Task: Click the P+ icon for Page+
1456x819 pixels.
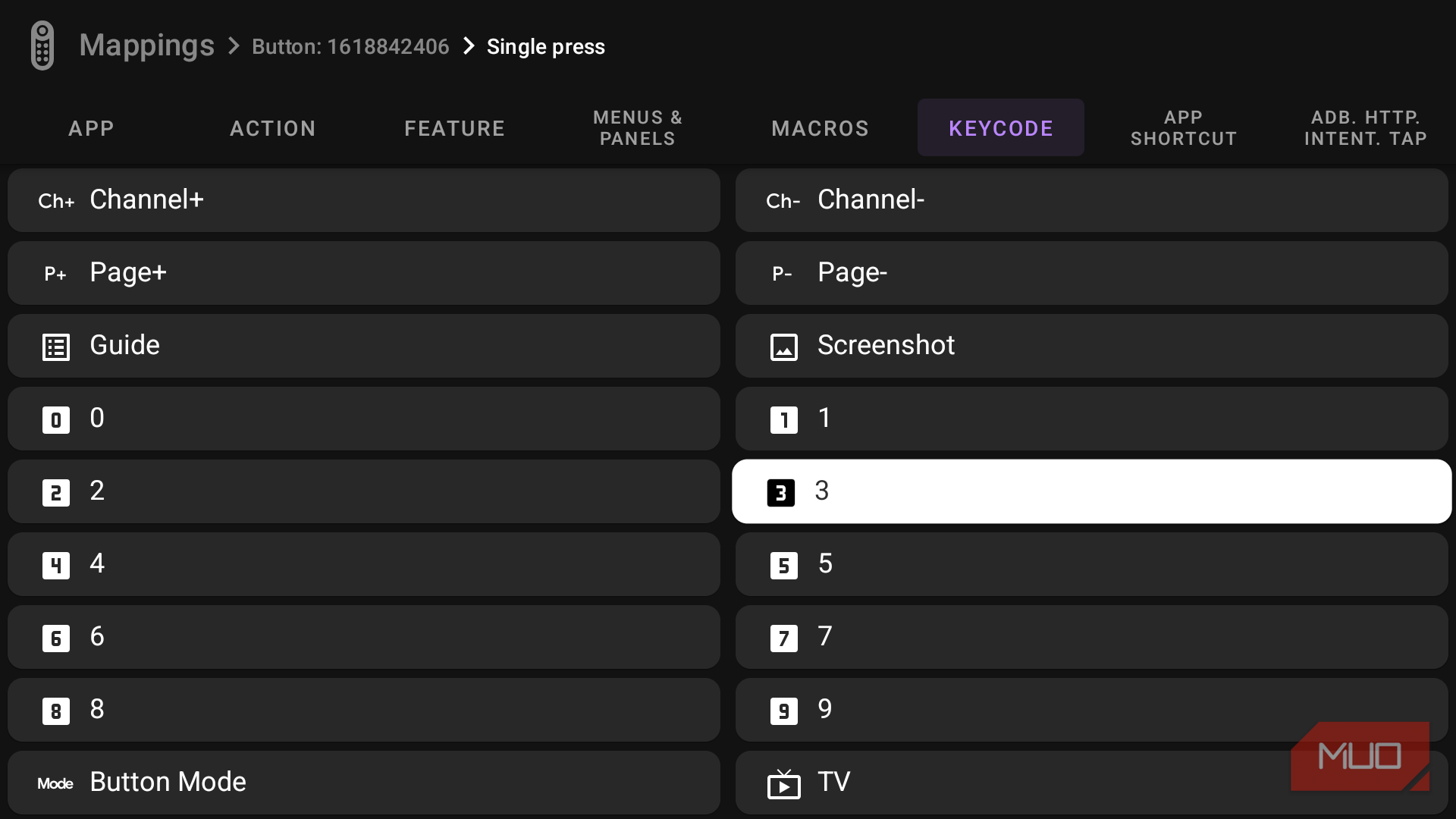Action: coord(55,274)
